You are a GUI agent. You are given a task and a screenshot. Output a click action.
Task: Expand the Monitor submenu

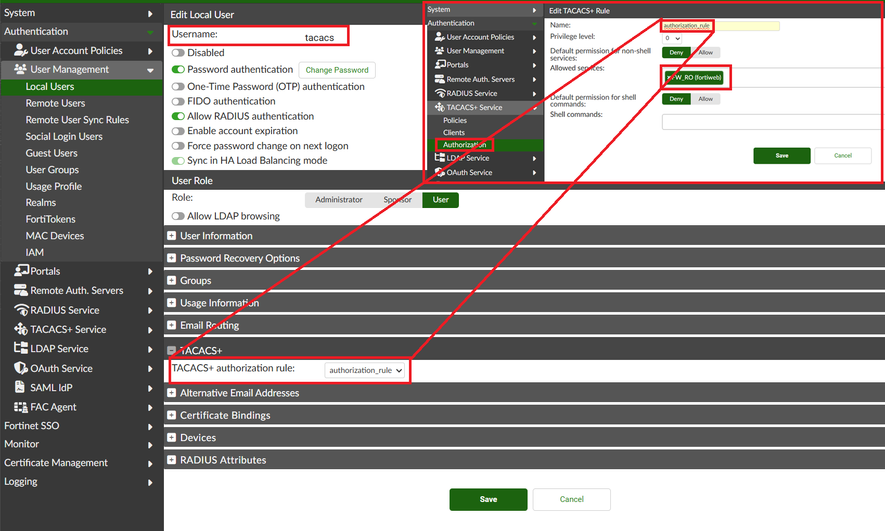tap(150, 445)
